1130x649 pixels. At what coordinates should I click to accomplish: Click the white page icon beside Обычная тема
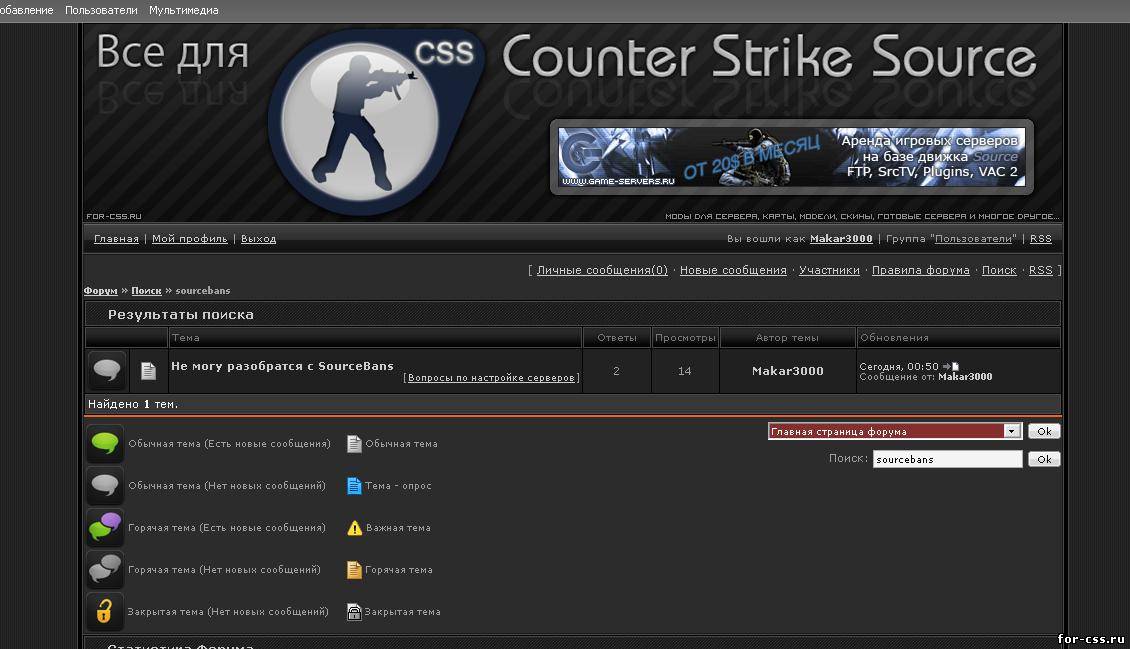pos(354,444)
